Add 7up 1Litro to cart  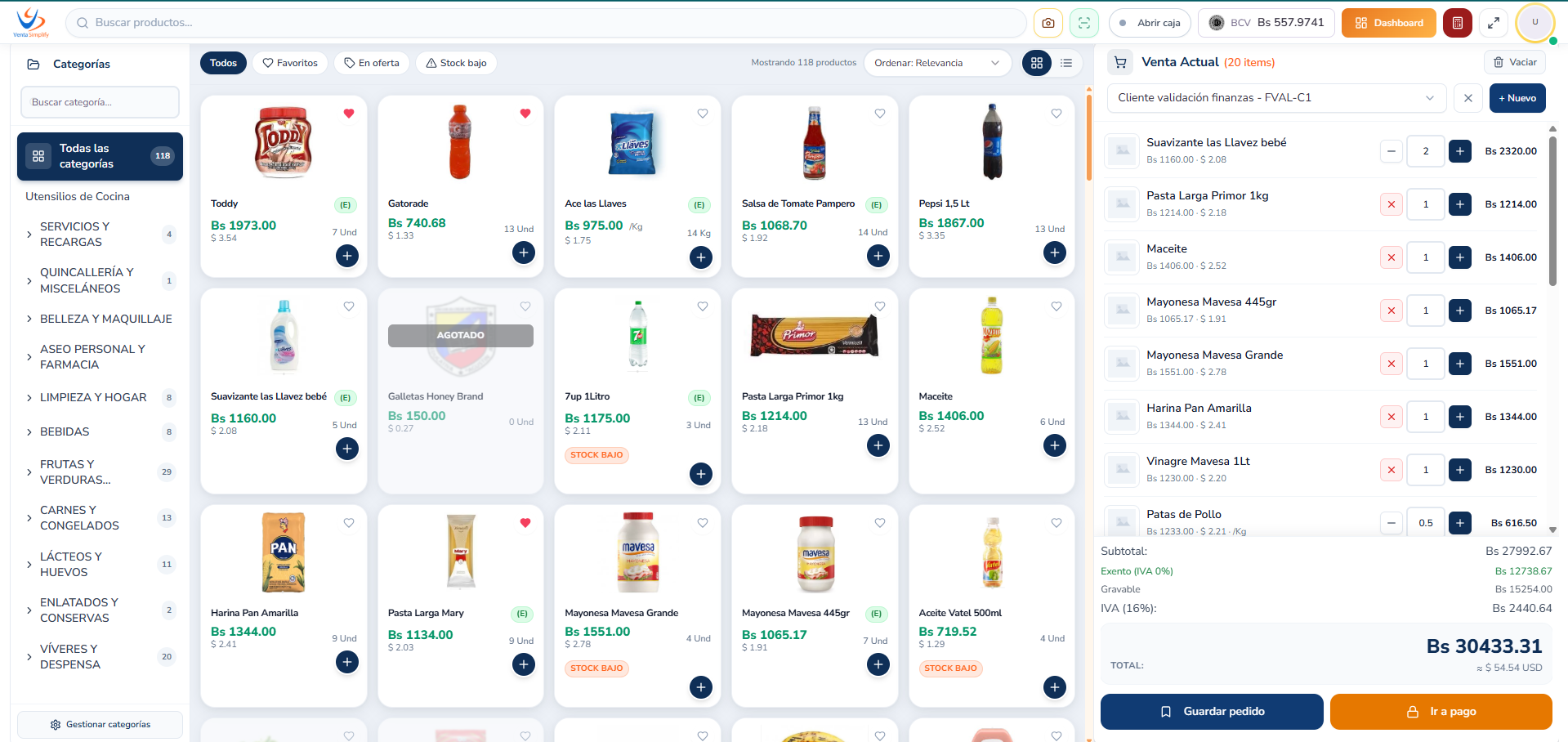coord(701,474)
